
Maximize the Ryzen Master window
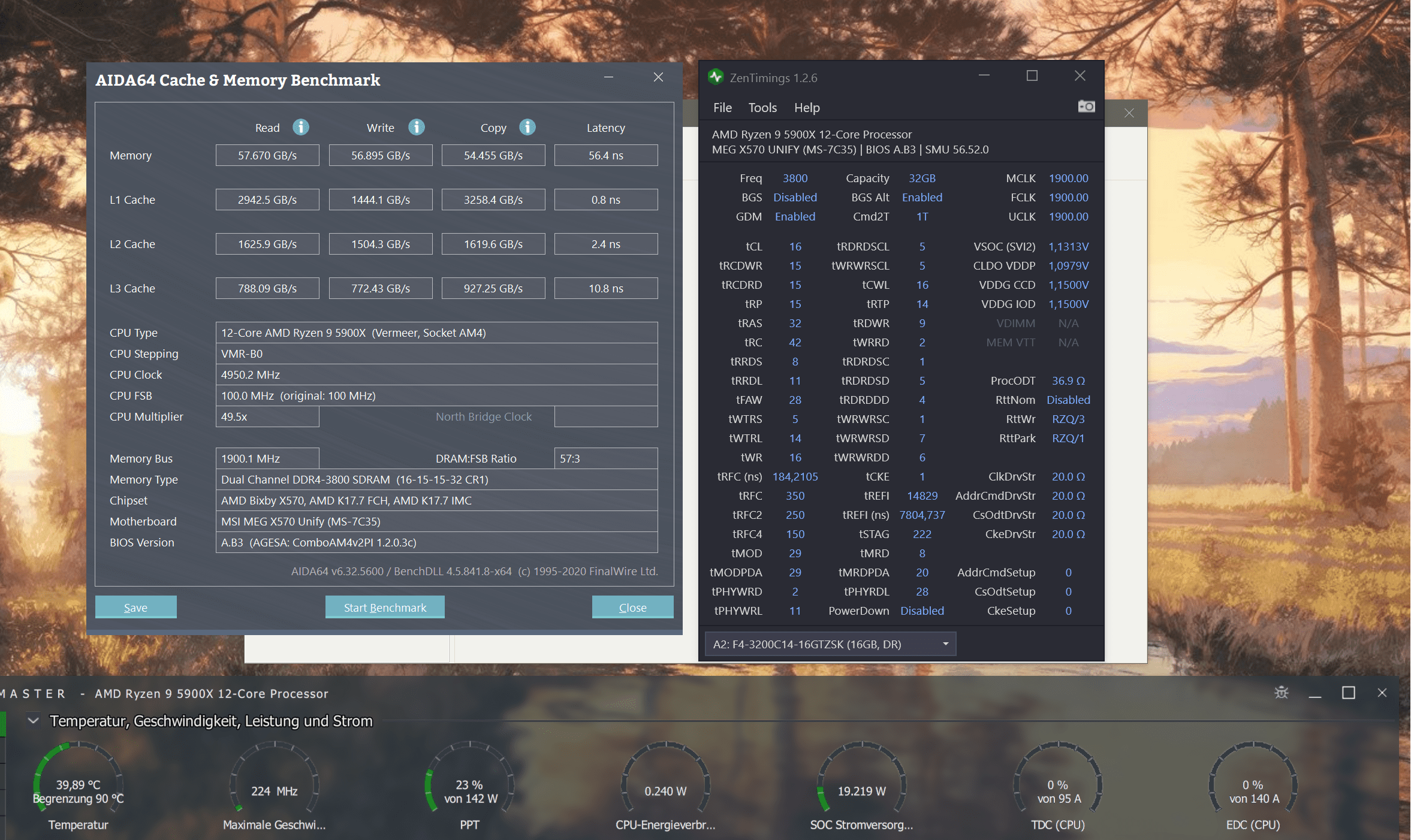(1348, 693)
